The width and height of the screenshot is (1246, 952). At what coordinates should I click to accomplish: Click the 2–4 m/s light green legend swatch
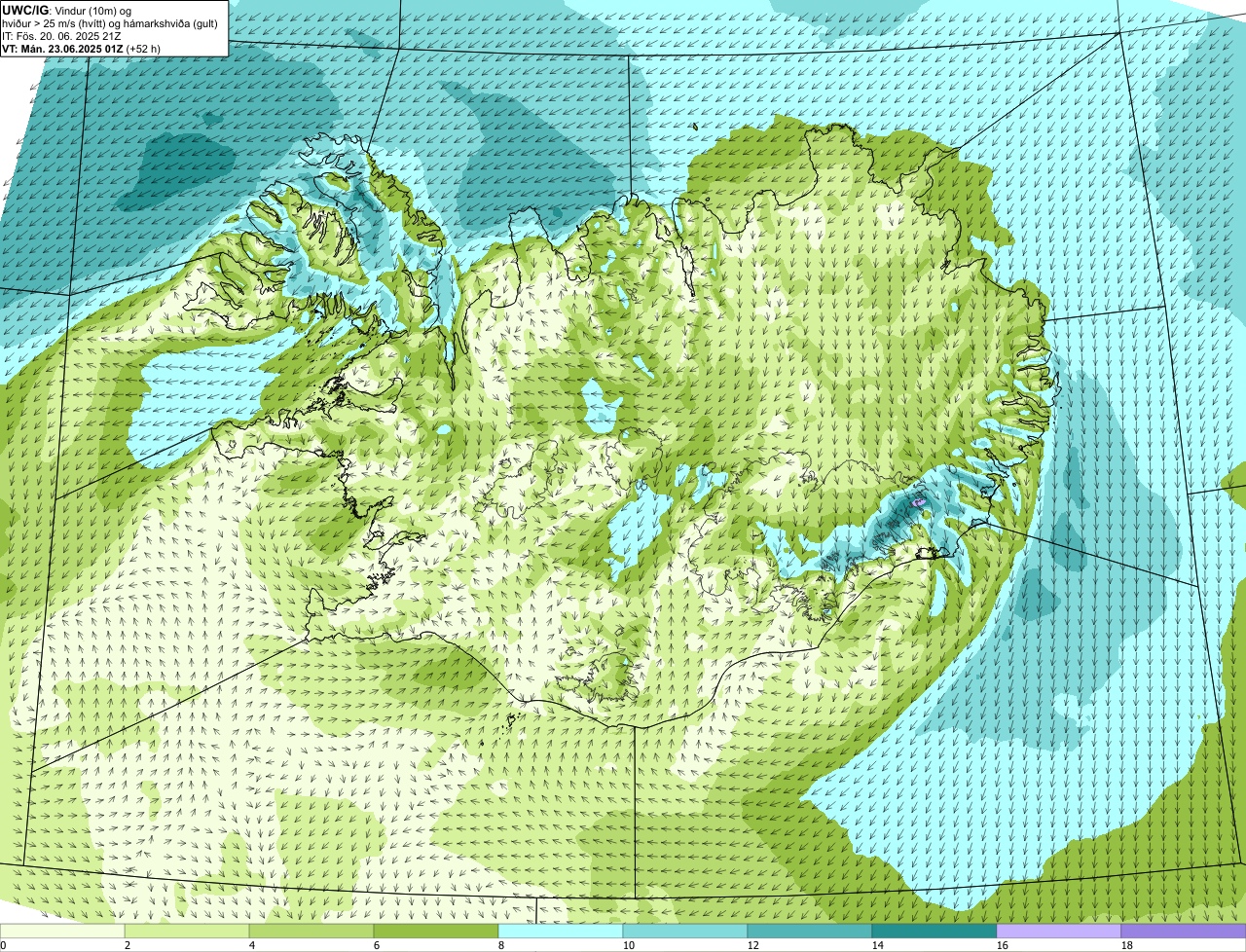pyautogui.click(x=188, y=931)
